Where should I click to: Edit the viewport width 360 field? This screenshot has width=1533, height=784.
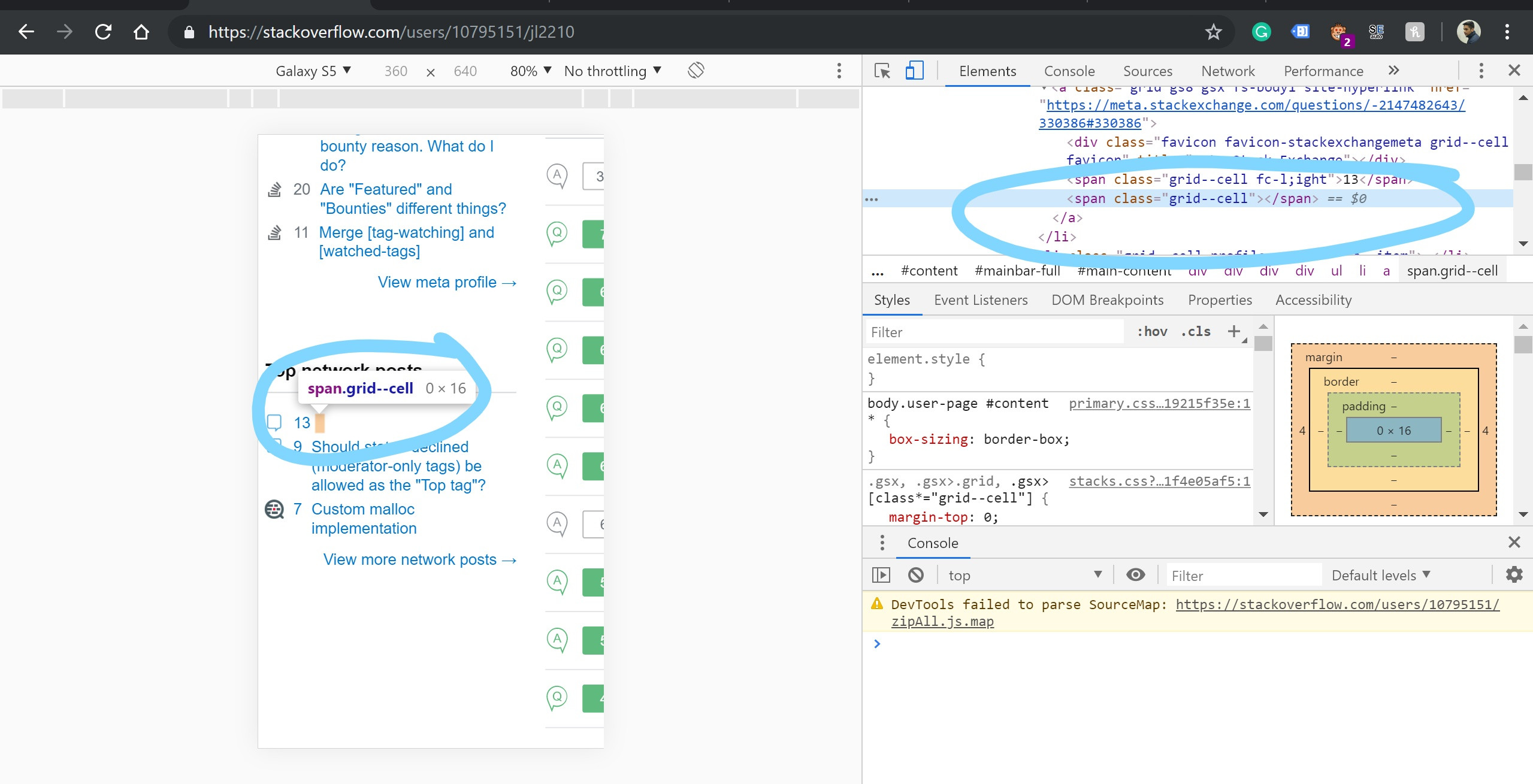[396, 71]
